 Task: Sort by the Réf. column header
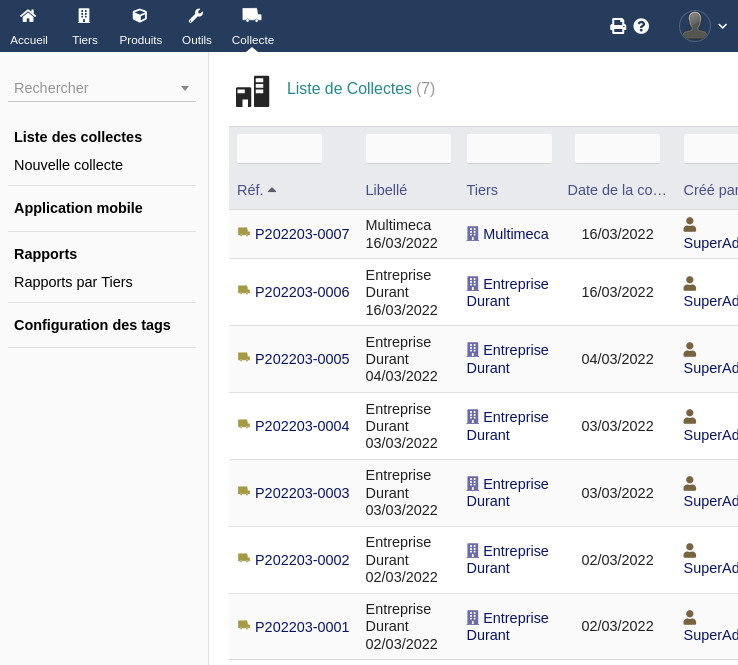pyautogui.click(x=250, y=190)
